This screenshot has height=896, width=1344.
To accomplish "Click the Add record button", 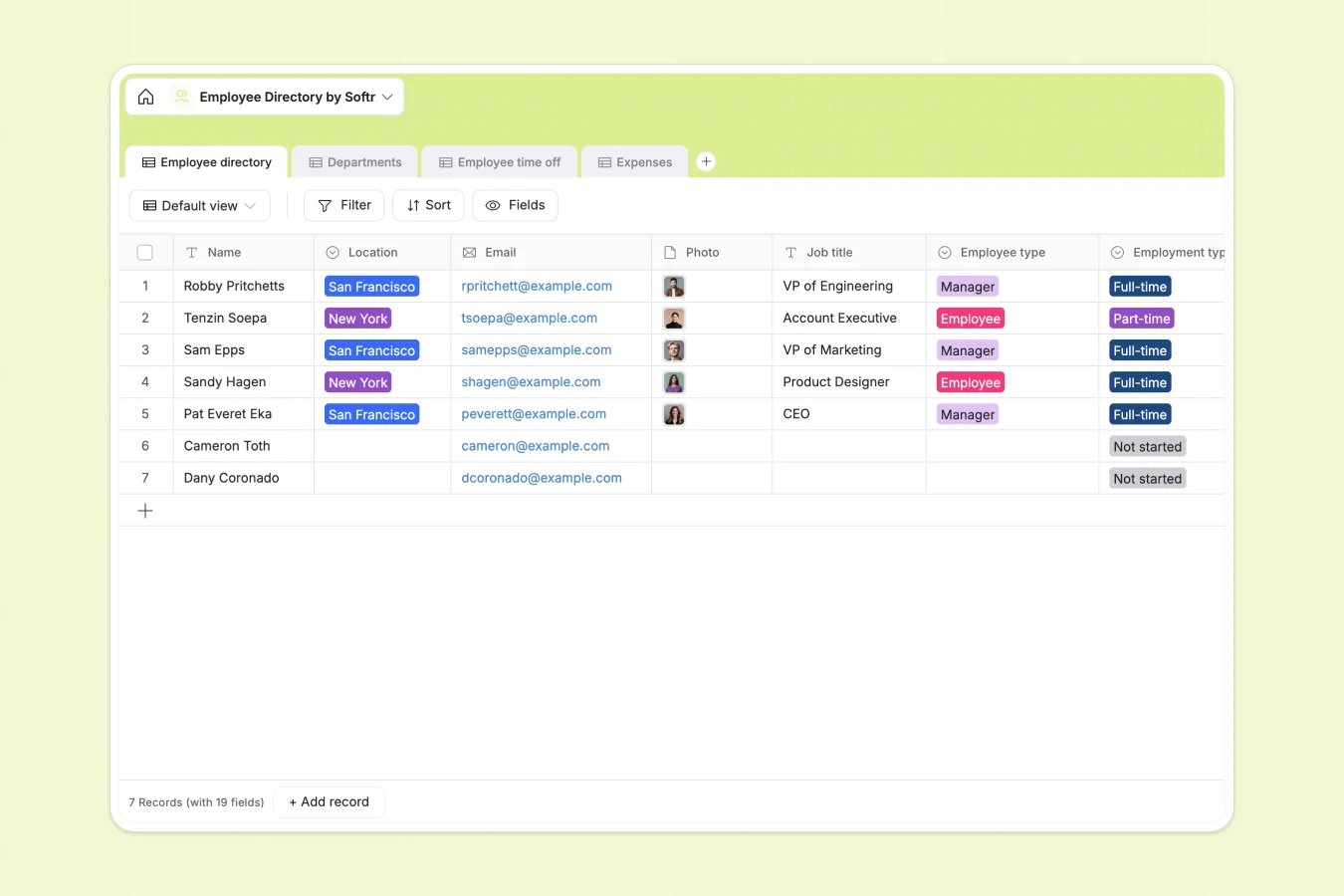I will 329,801.
